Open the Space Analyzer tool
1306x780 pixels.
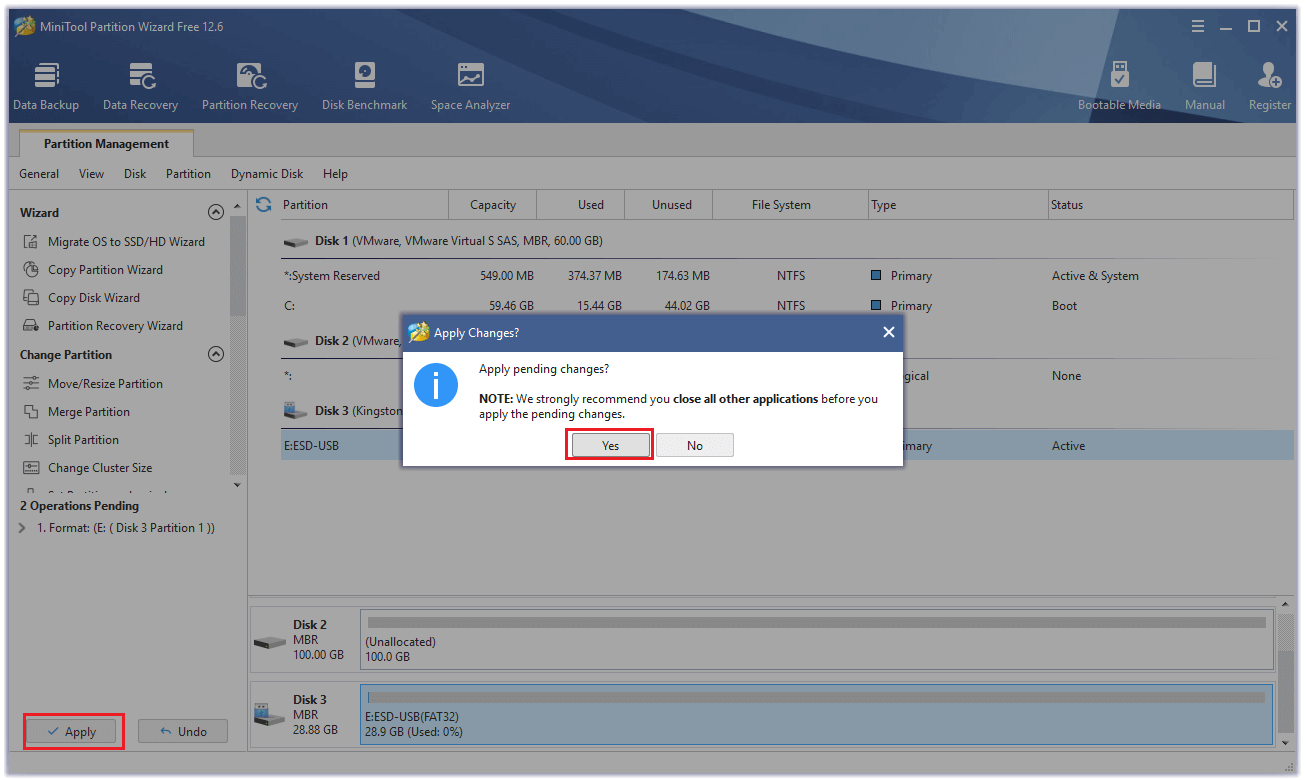470,86
